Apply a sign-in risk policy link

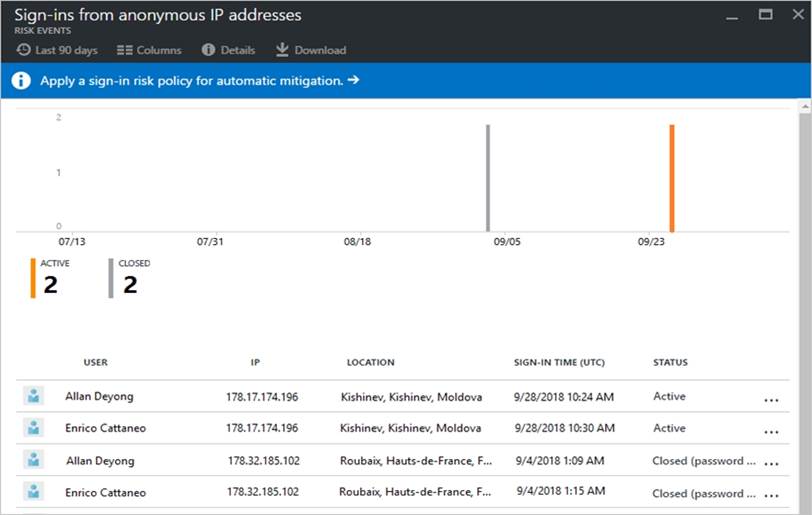click(199, 81)
